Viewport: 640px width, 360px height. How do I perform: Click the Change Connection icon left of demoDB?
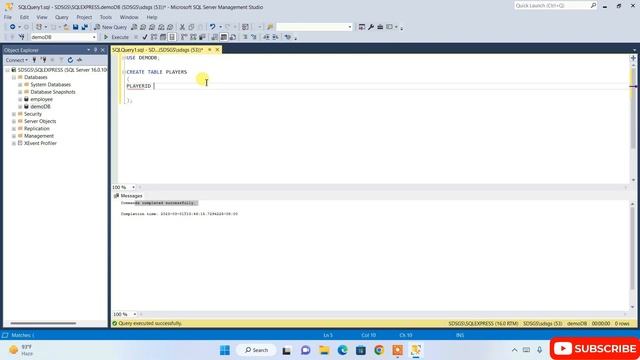point(22,37)
